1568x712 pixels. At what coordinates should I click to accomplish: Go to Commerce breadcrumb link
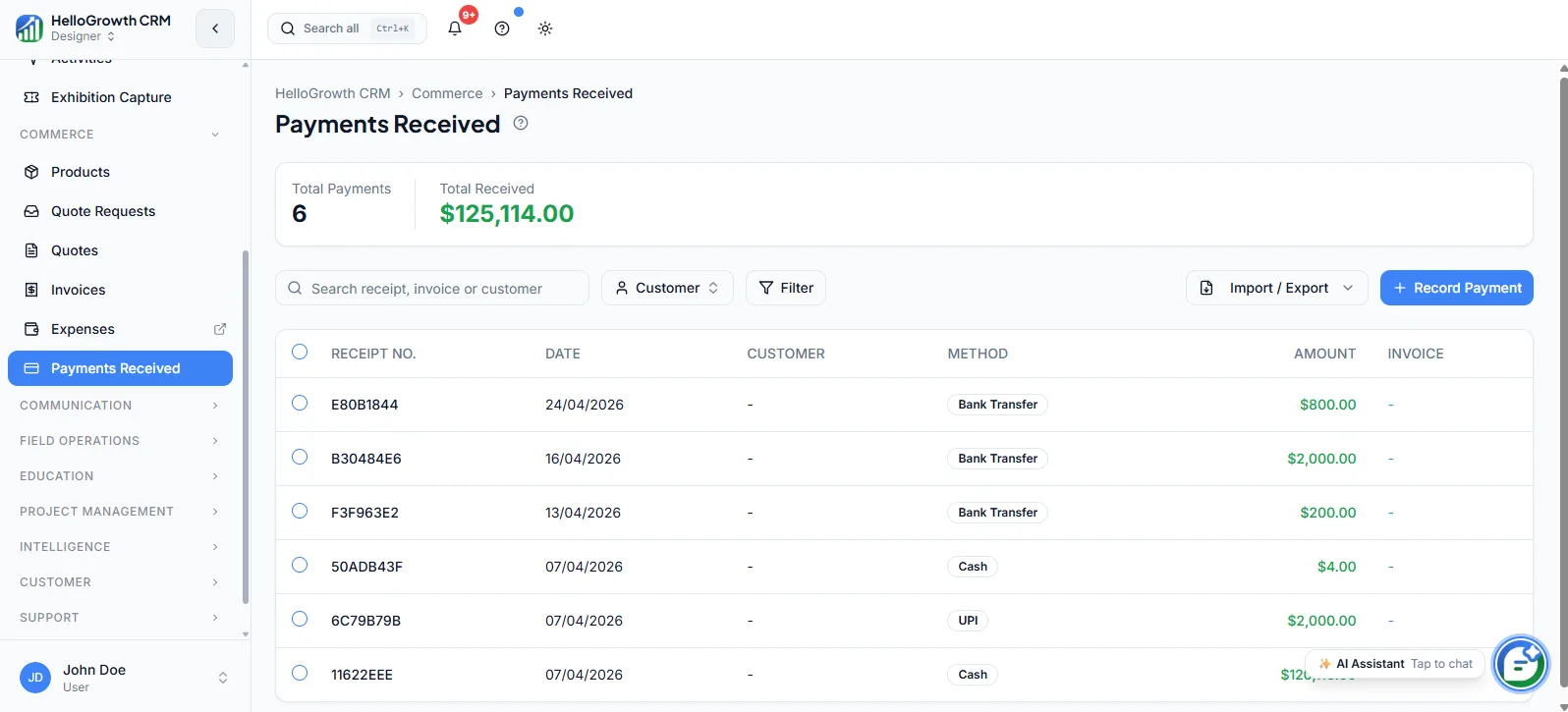[x=447, y=93]
